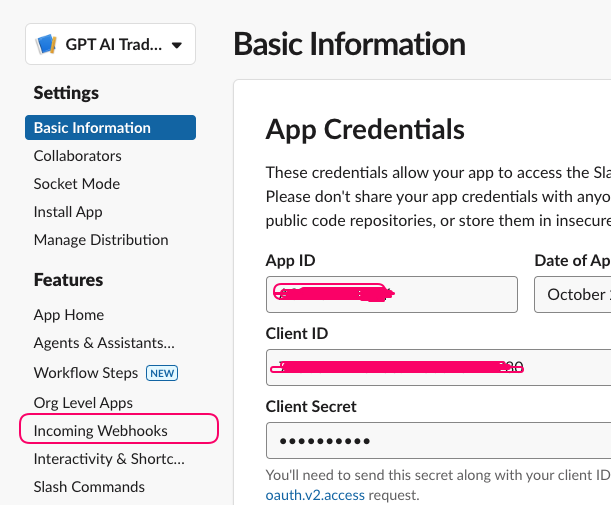Click the GPT AI Trad app icon

[46, 44]
